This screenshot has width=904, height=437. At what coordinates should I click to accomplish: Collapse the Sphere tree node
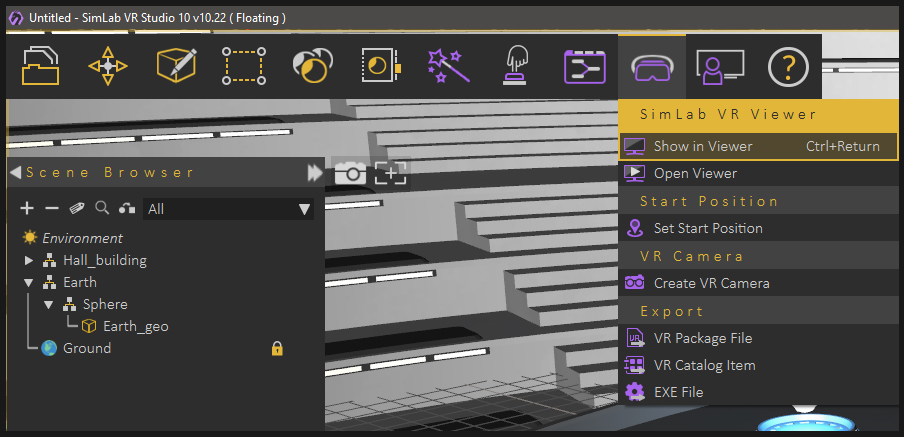coord(48,305)
